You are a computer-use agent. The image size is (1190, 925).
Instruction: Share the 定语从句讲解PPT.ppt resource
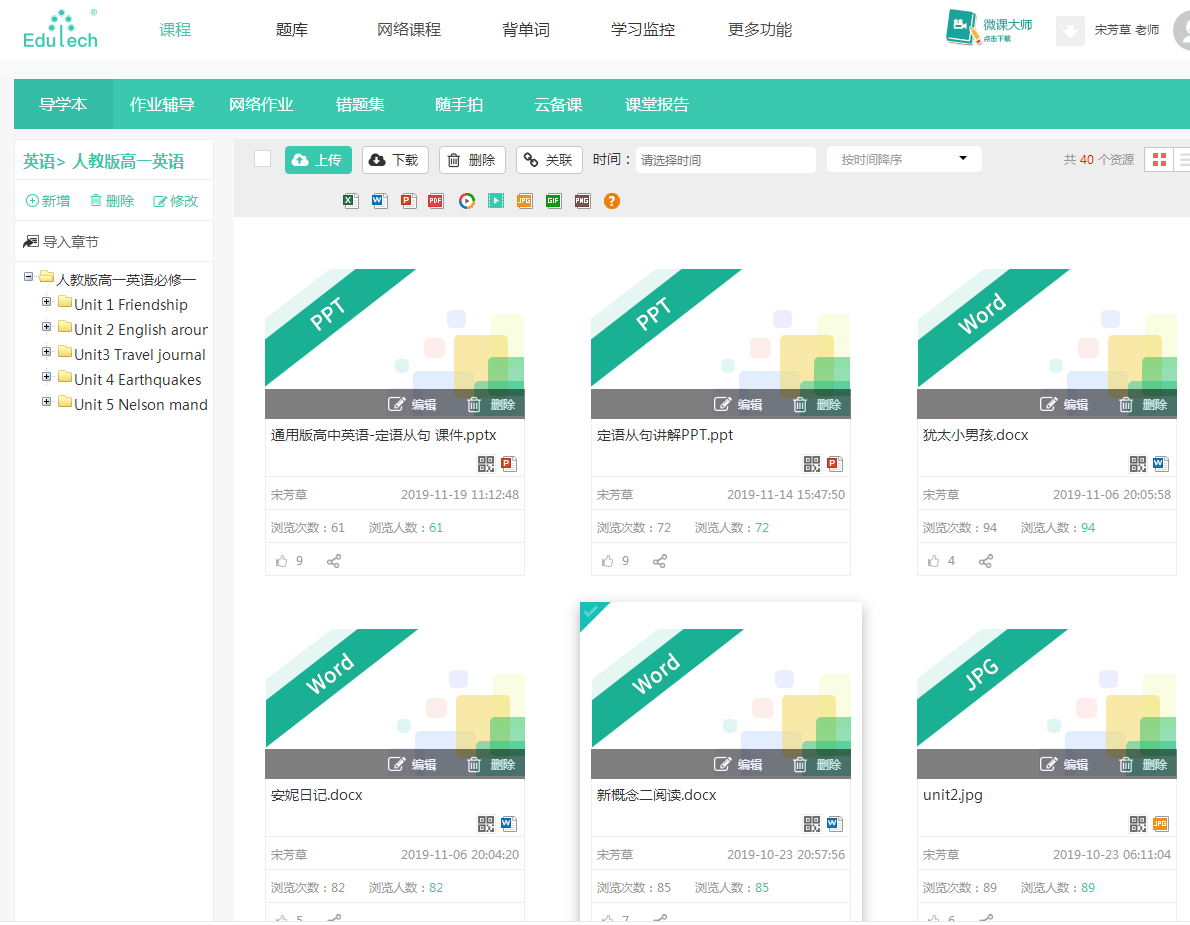click(x=660, y=561)
